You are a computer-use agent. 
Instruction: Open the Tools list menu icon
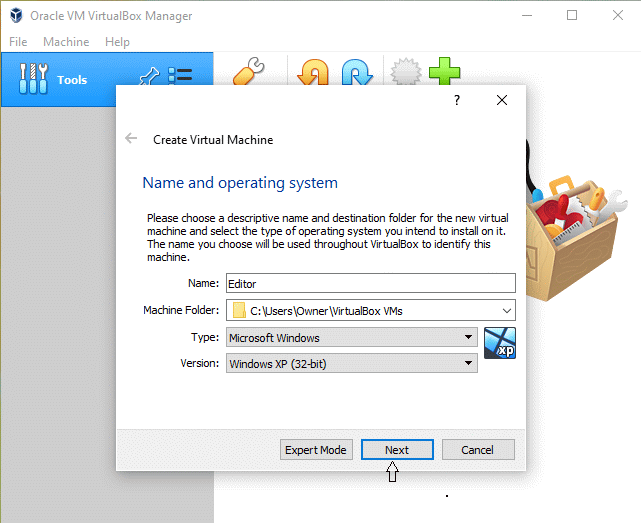[180, 77]
